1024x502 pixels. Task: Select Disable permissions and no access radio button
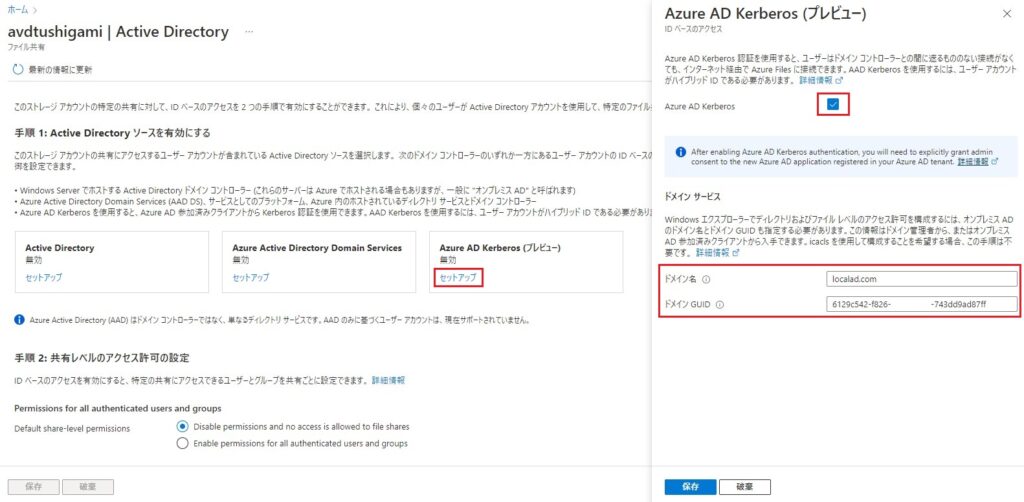183,427
